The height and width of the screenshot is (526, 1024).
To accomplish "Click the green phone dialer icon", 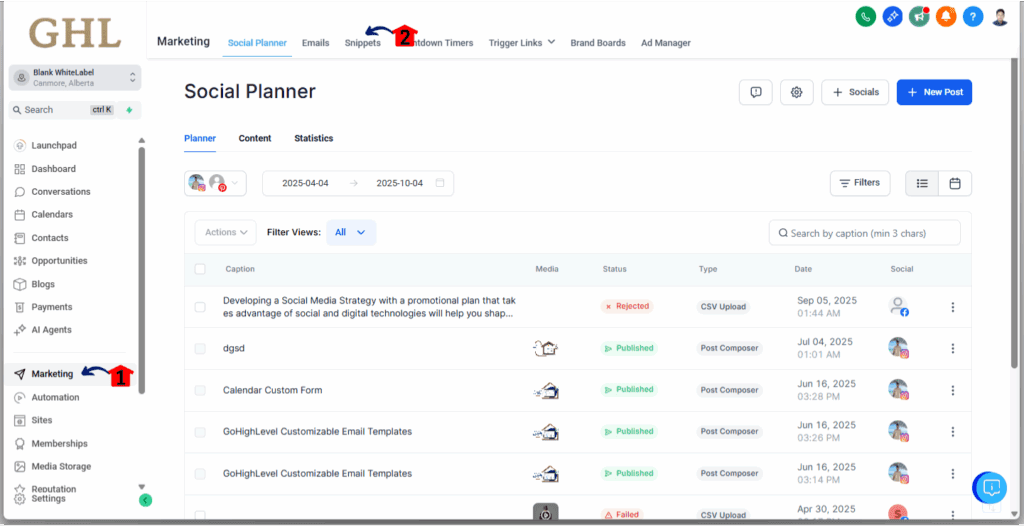I will tap(866, 16).
